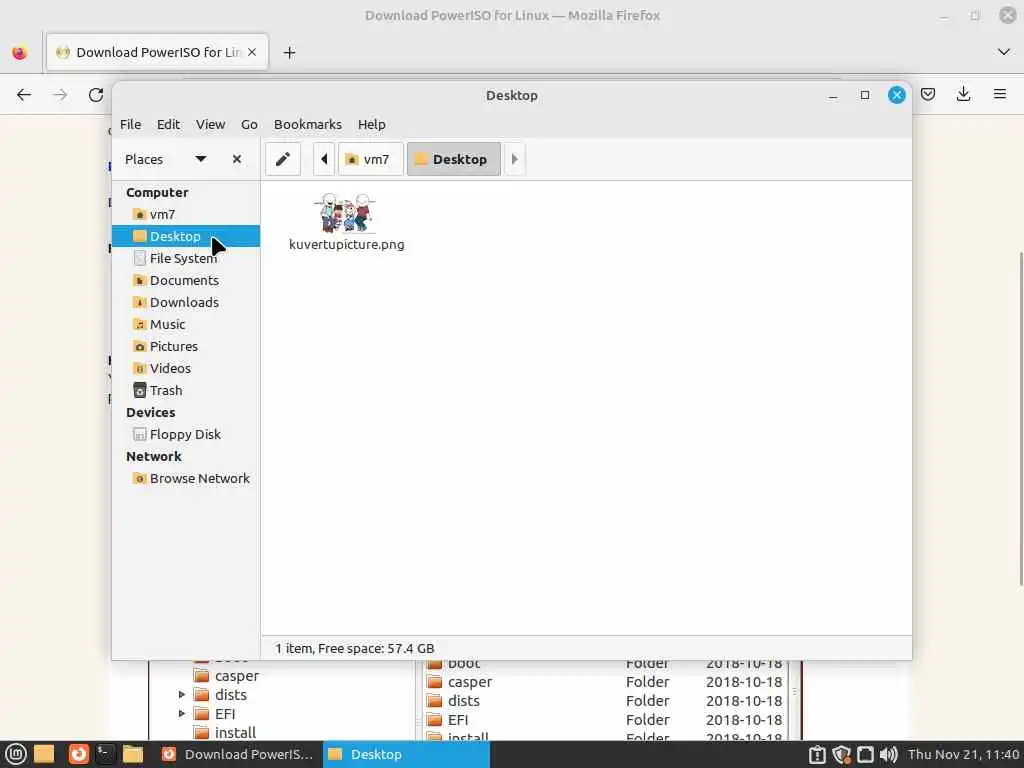Open Pictures folder in sidebar
The width and height of the screenshot is (1024, 768).
(185, 346)
